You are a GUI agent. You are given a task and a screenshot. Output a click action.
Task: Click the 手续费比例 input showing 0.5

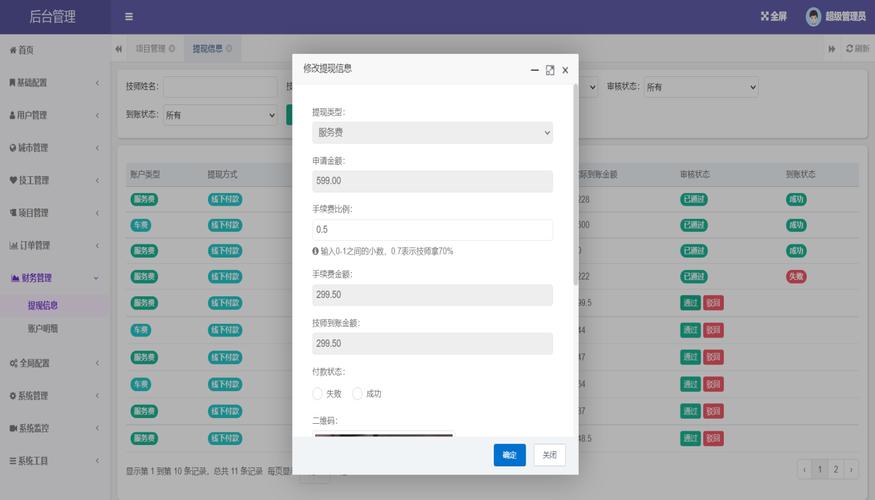pos(432,229)
